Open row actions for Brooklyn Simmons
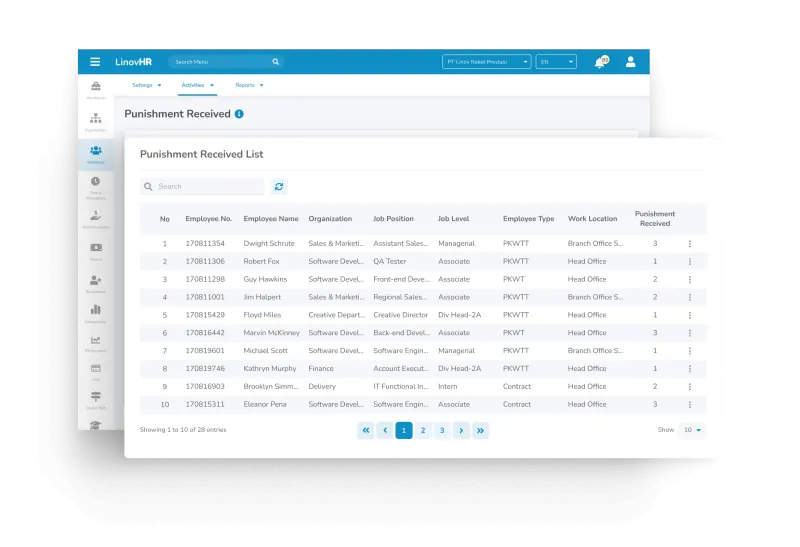This screenshot has width=800, height=547. (x=690, y=387)
